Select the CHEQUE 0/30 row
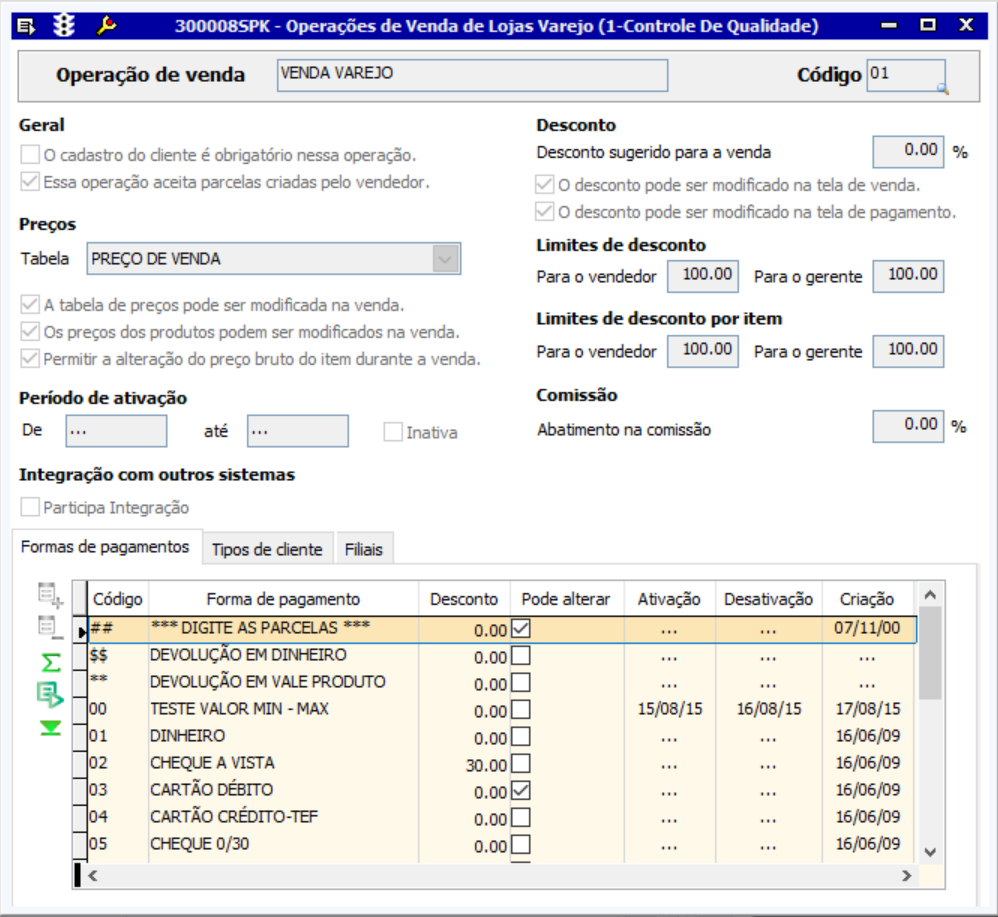998x917 pixels. coord(502,844)
